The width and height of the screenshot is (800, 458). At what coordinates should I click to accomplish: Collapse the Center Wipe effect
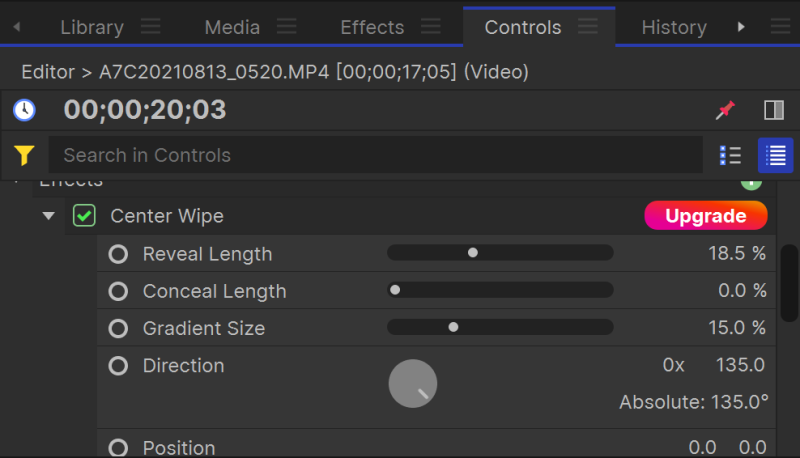pyautogui.click(x=48, y=216)
